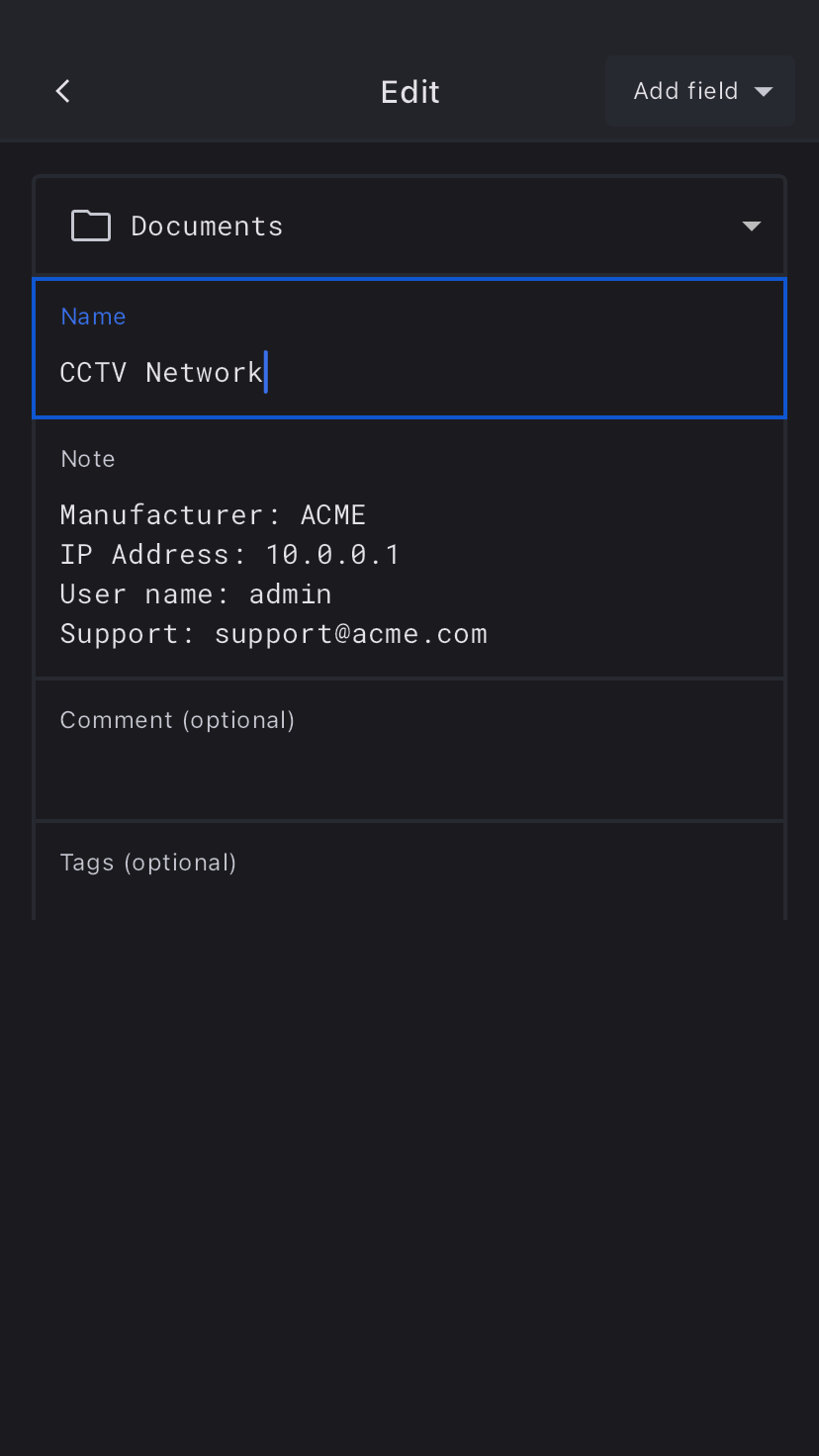Viewport: 819px width, 1456px height.
Task: Click the Note field label
Action: coord(87,459)
